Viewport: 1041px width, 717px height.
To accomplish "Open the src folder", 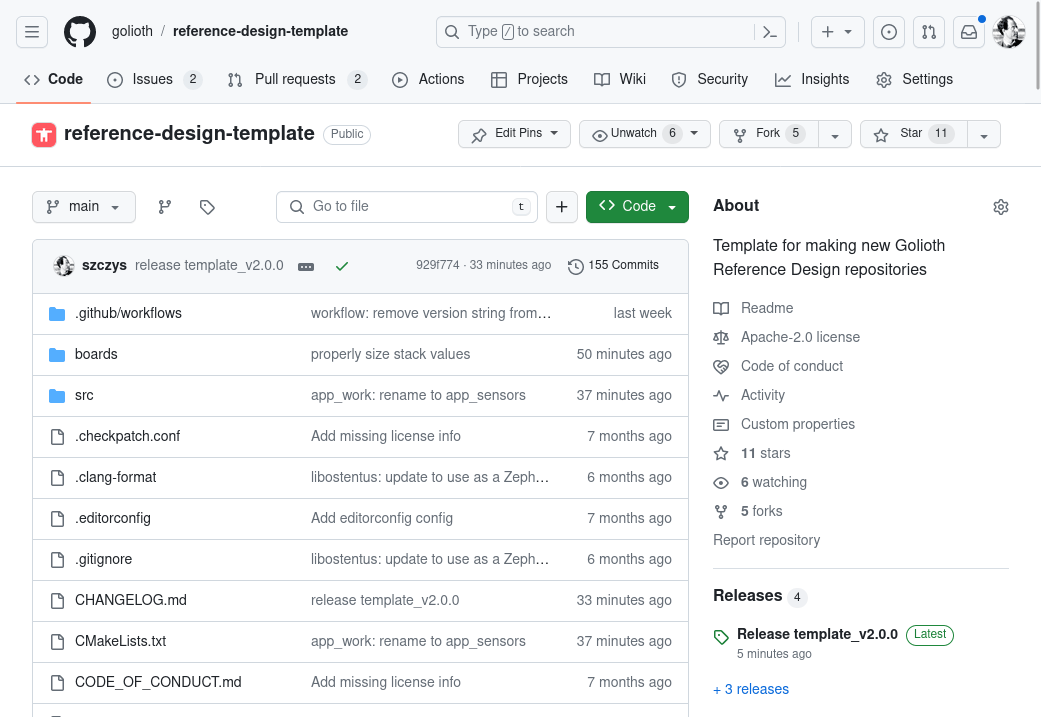I will click(84, 396).
